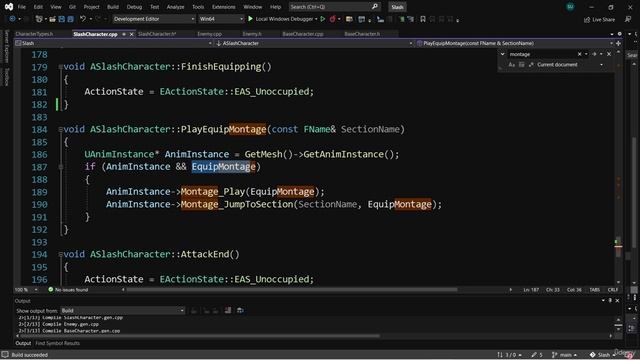Toggle regular expressions in find box
This screenshot has width=640, height=360.
click(531, 64)
